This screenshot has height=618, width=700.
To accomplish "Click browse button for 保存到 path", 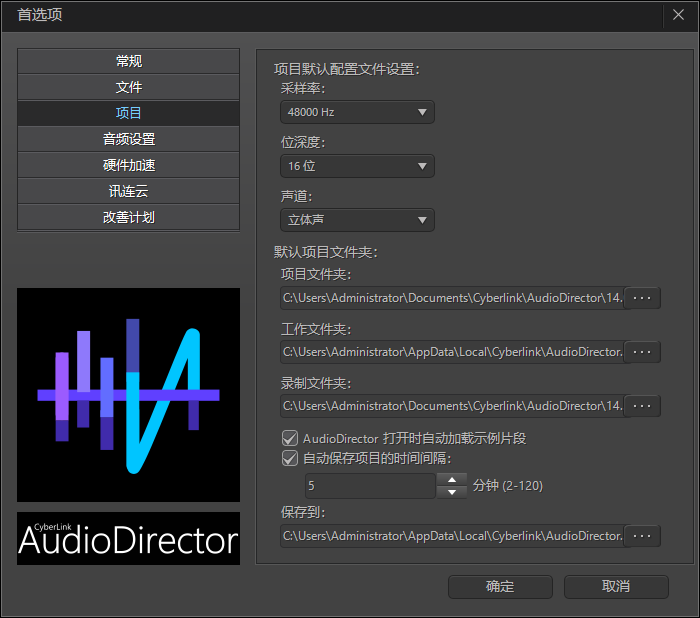I will click(643, 536).
